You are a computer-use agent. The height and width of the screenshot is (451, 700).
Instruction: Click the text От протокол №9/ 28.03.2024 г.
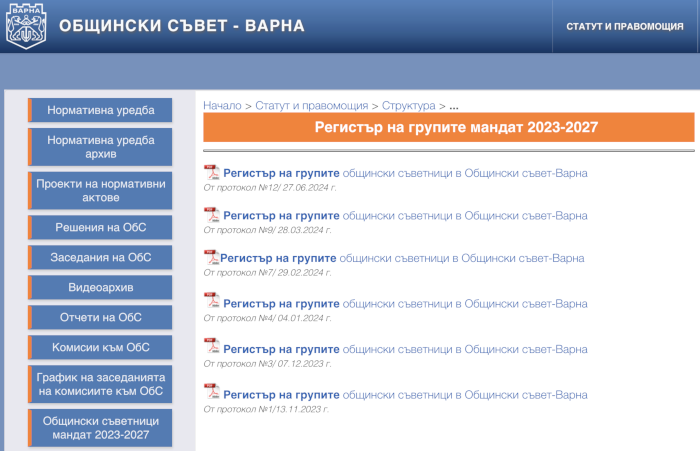267,230
